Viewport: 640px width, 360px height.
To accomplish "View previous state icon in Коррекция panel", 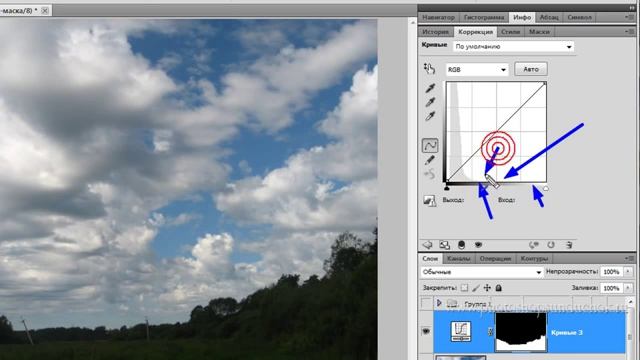I will point(534,245).
